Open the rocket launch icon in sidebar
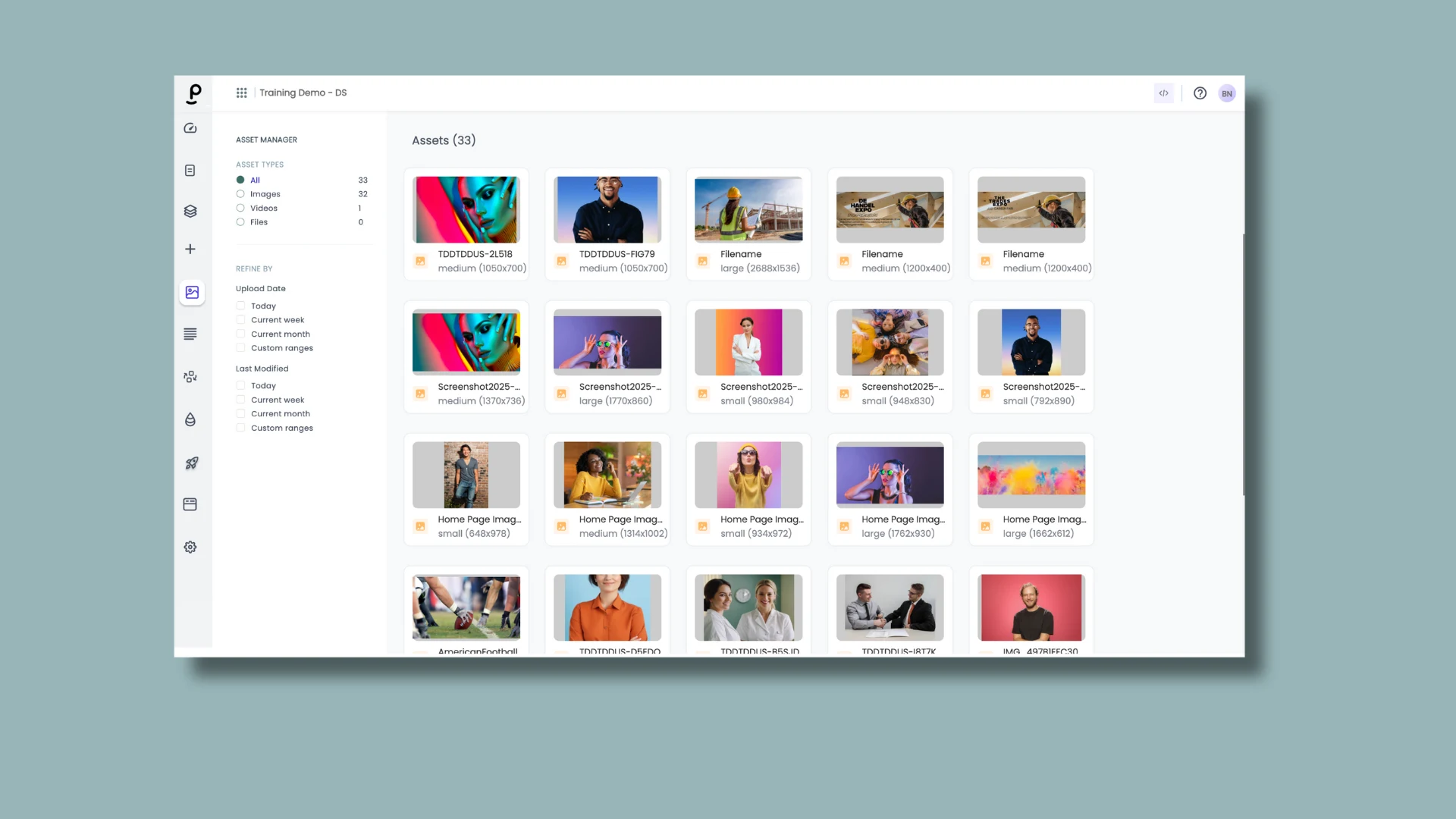Viewport: 1456px width, 819px height. click(191, 463)
